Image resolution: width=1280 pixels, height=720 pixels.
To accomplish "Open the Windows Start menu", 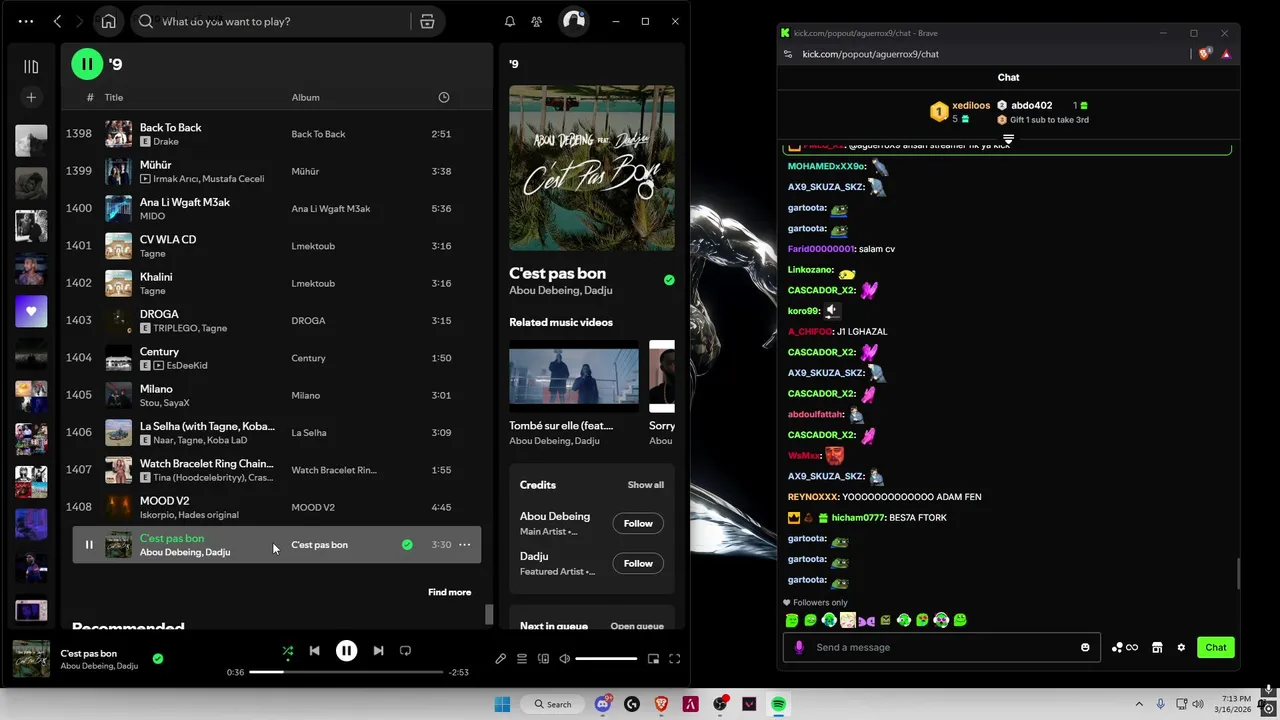I will [502, 704].
